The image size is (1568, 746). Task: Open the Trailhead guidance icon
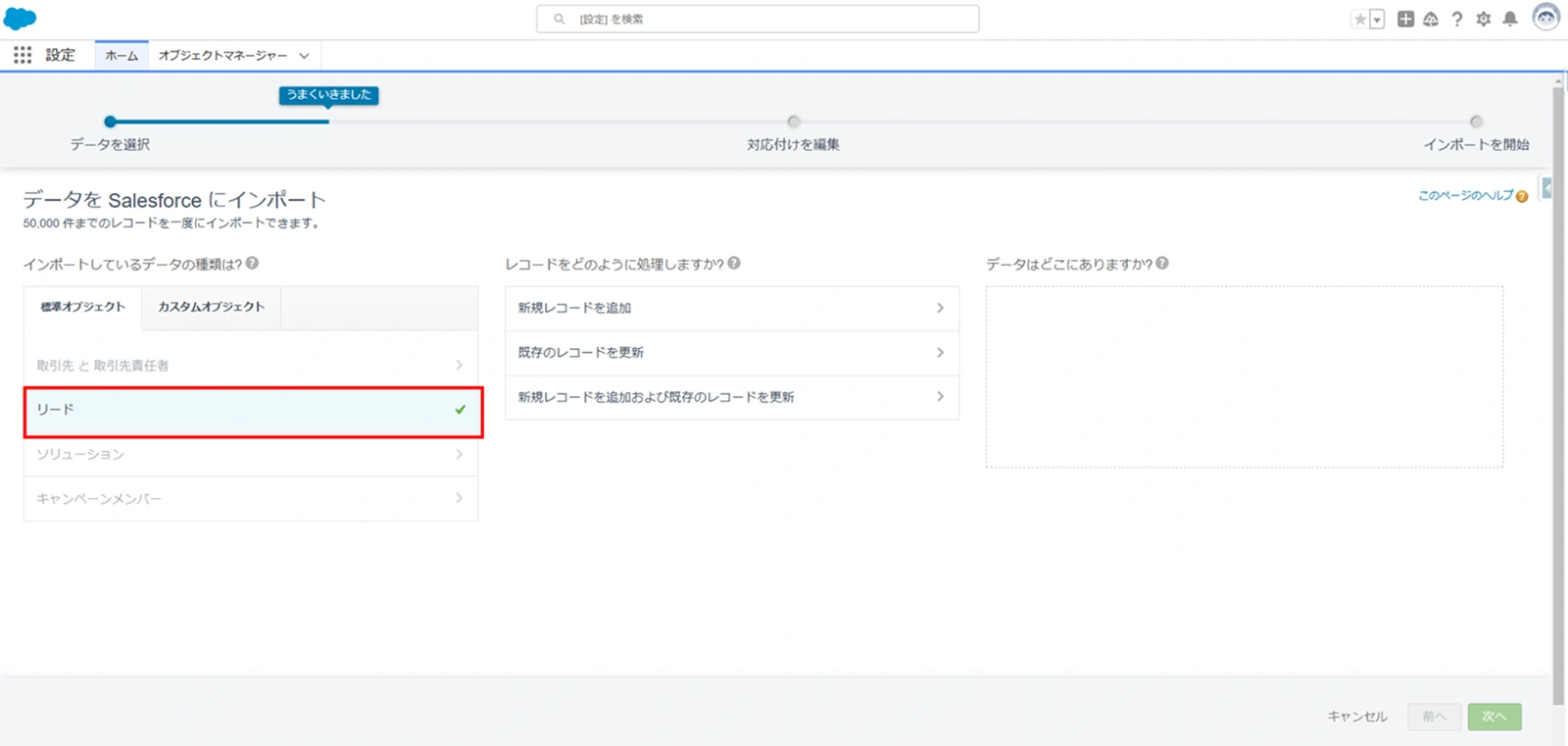coord(1431,19)
